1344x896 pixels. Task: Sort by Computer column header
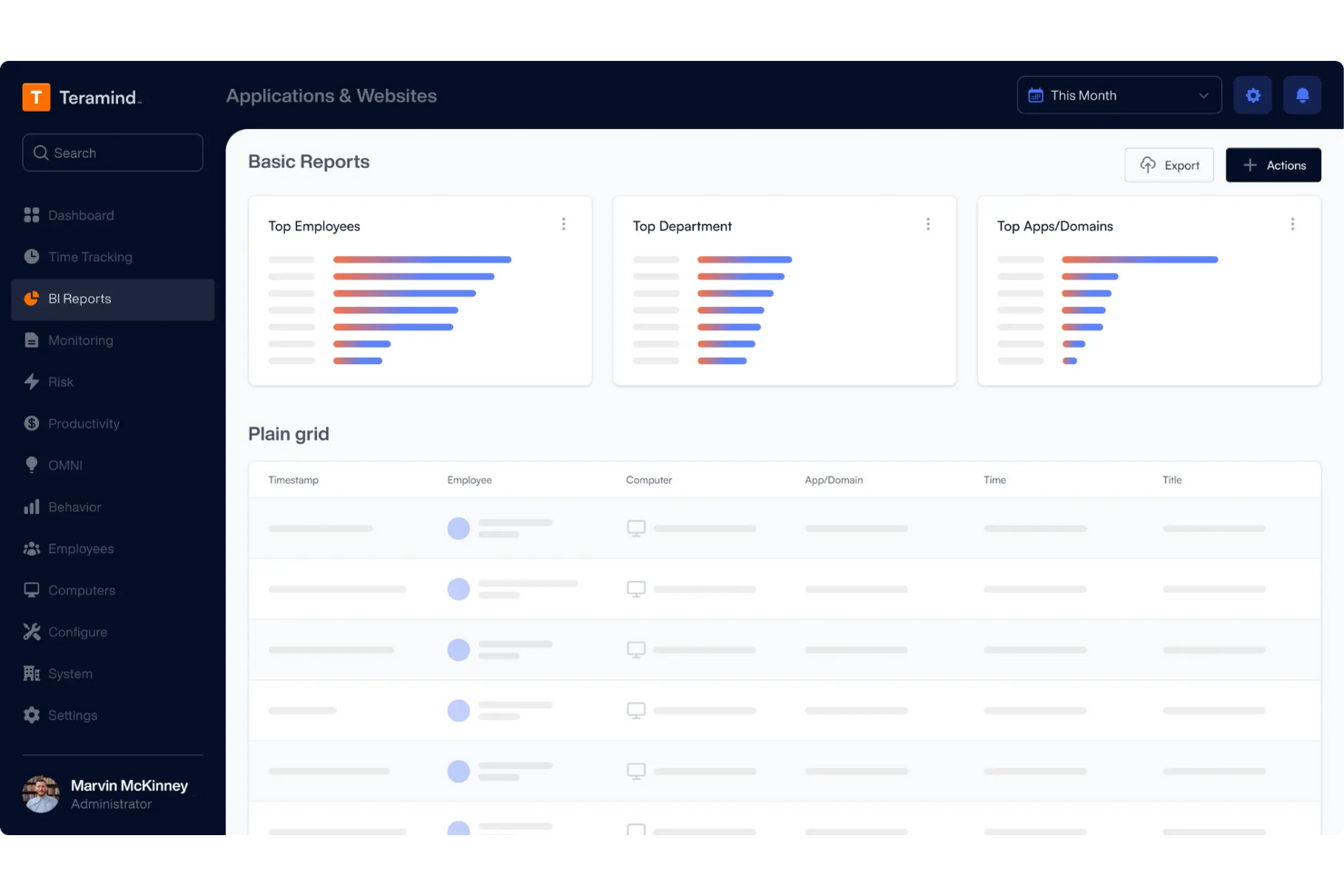click(649, 480)
